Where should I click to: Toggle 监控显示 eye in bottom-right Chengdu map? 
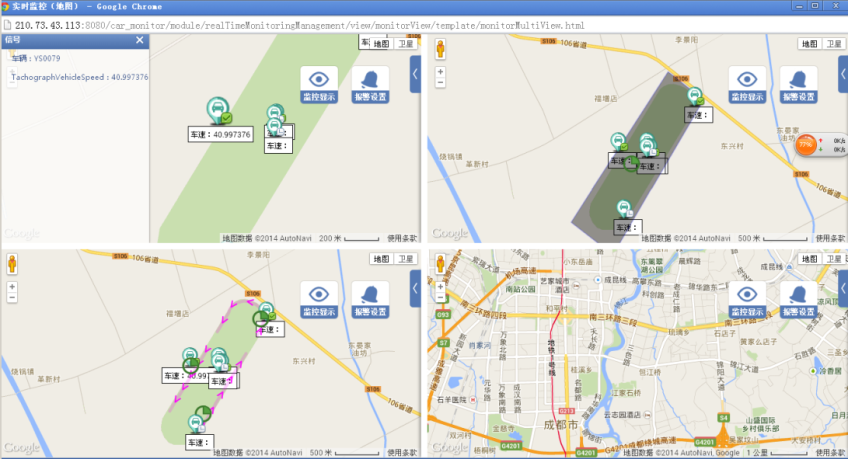[x=747, y=300]
